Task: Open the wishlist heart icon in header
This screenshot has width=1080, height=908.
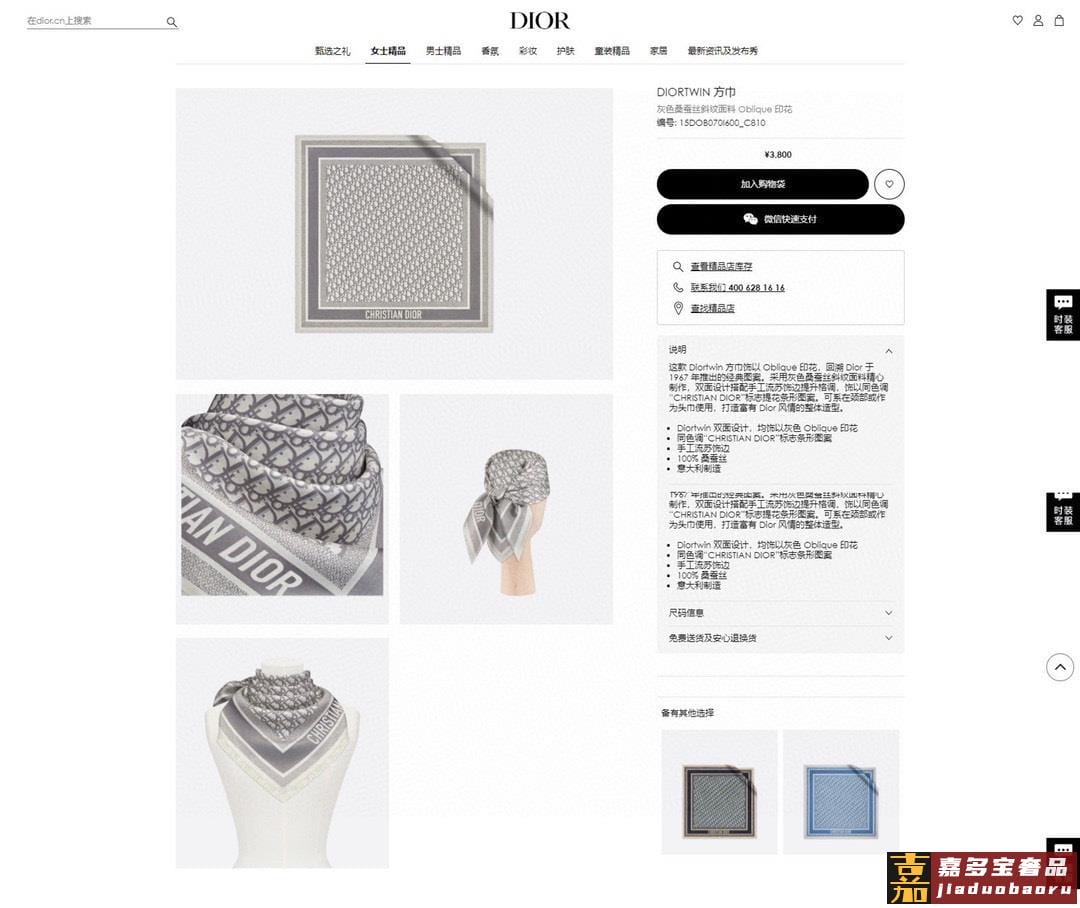Action: pyautogui.click(x=1017, y=21)
